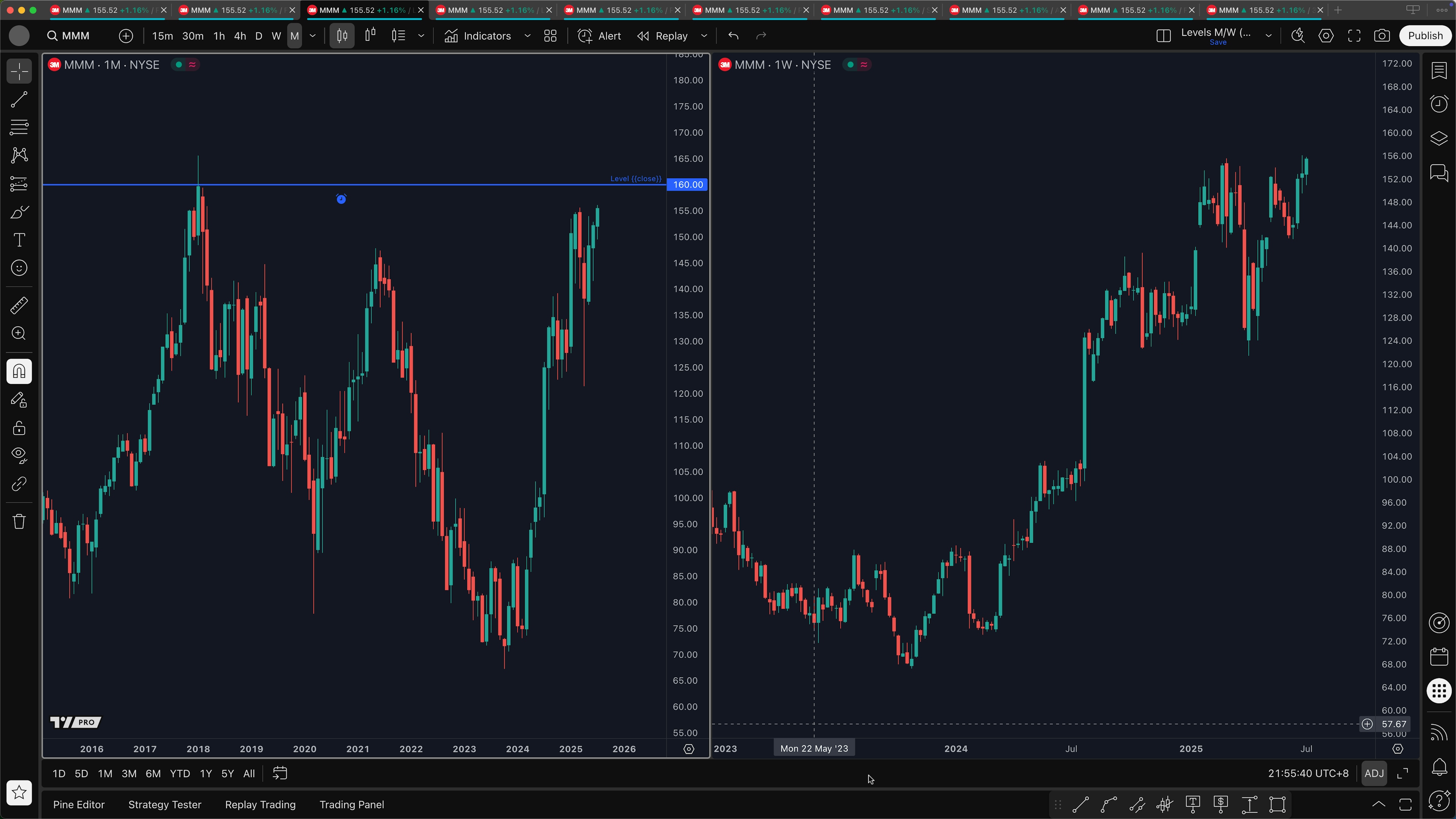Screen dimensions: 1456x819
Task: Show All data range
Action: pyautogui.click(x=249, y=774)
